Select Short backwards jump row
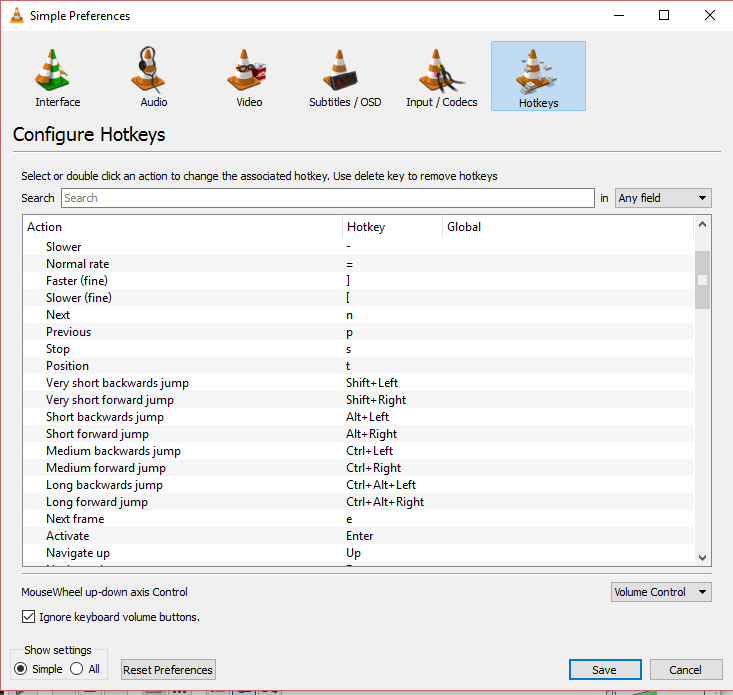Image resolution: width=733 pixels, height=695 pixels. [359, 417]
